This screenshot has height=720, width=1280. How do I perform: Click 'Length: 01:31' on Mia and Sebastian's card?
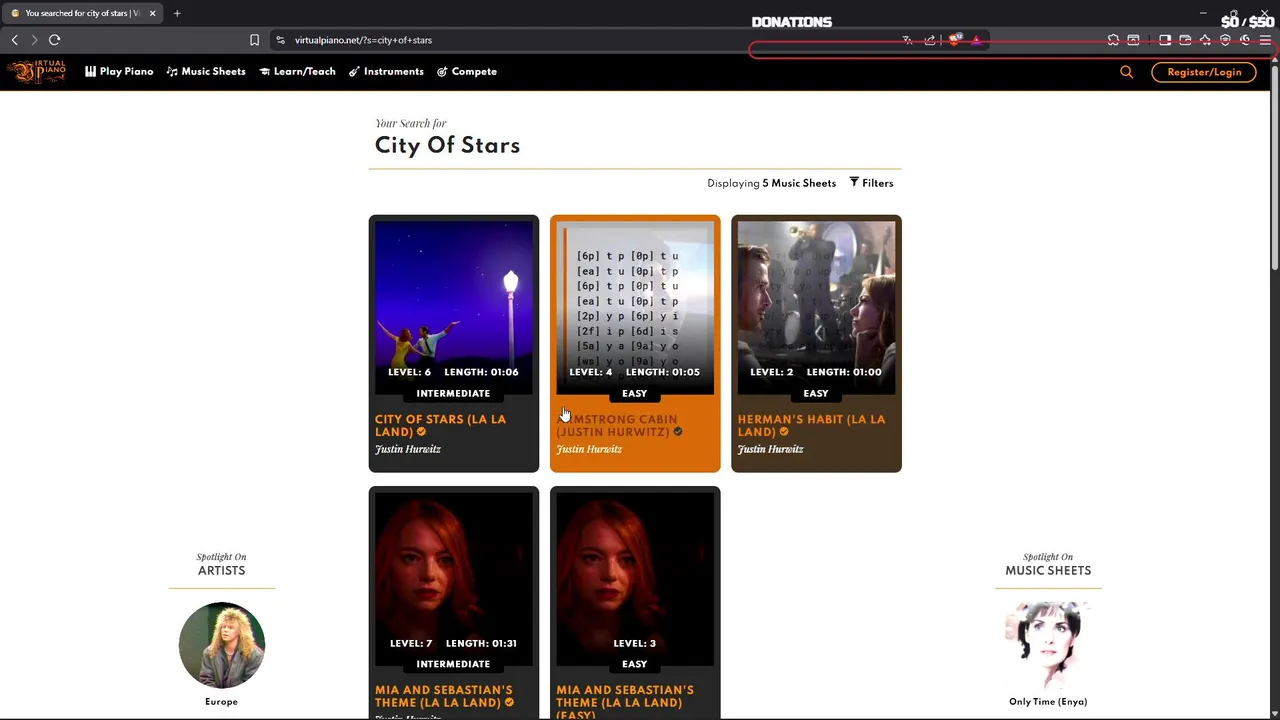(481, 643)
